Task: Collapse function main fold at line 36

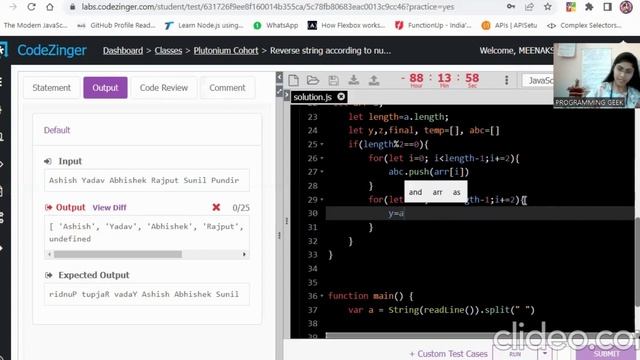Action: coord(322,296)
